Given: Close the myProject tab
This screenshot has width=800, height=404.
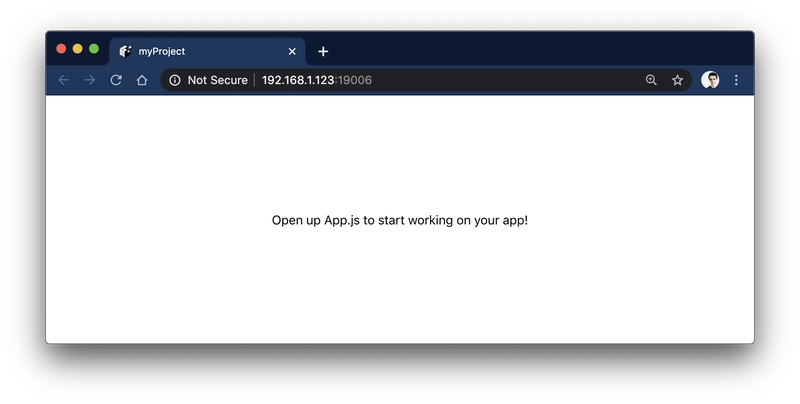Looking at the screenshot, I should pyautogui.click(x=292, y=51).
